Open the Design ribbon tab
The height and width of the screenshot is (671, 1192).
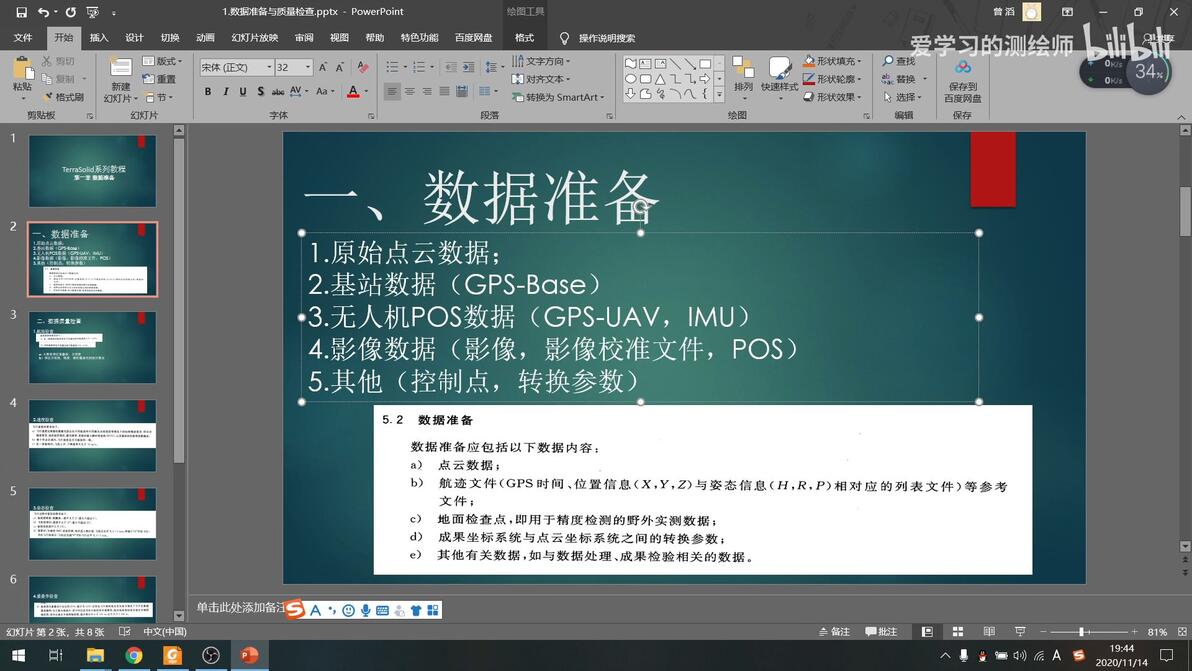pos(135,37)
